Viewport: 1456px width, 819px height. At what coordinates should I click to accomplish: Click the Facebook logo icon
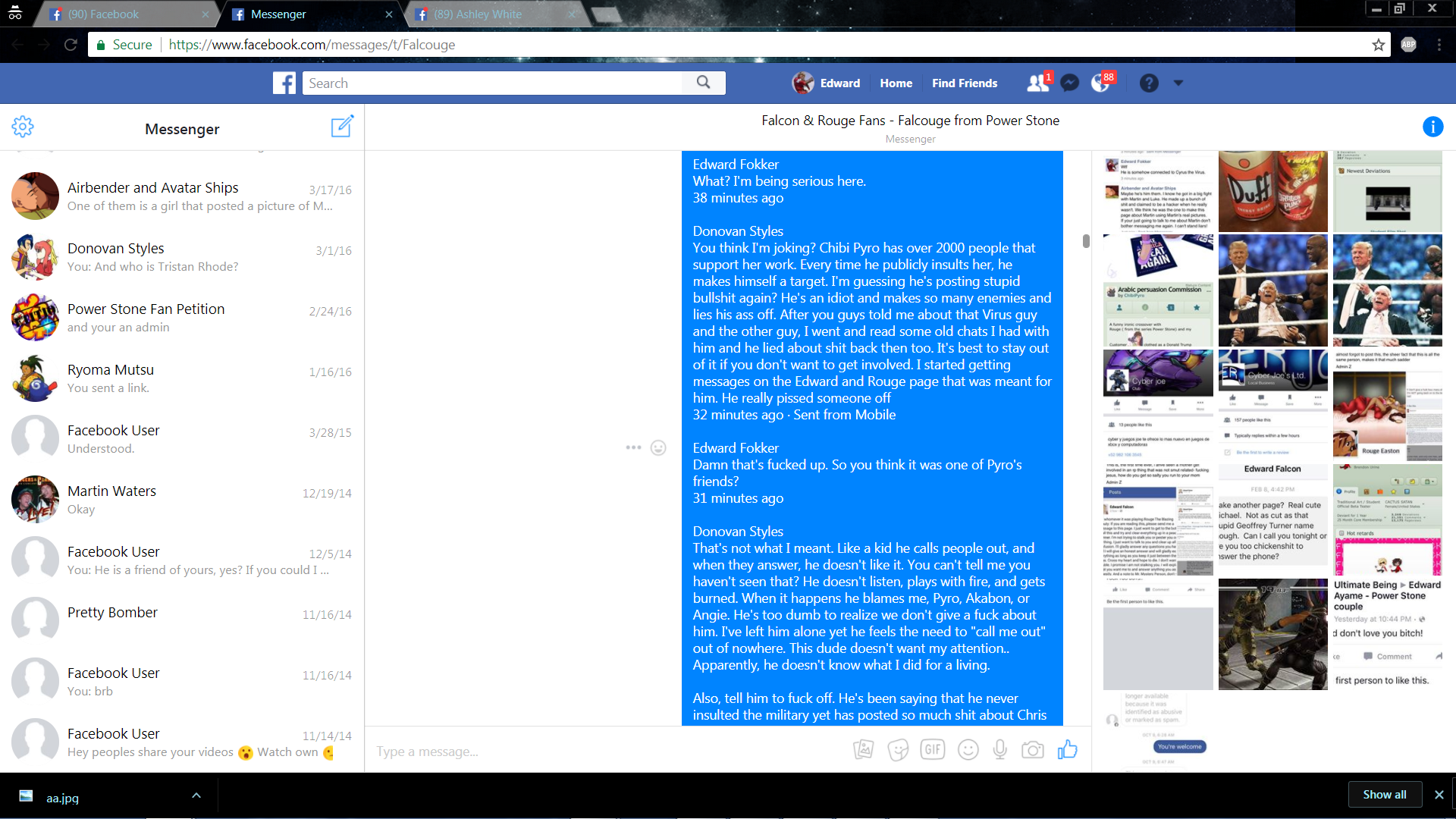tap(284, 83)
